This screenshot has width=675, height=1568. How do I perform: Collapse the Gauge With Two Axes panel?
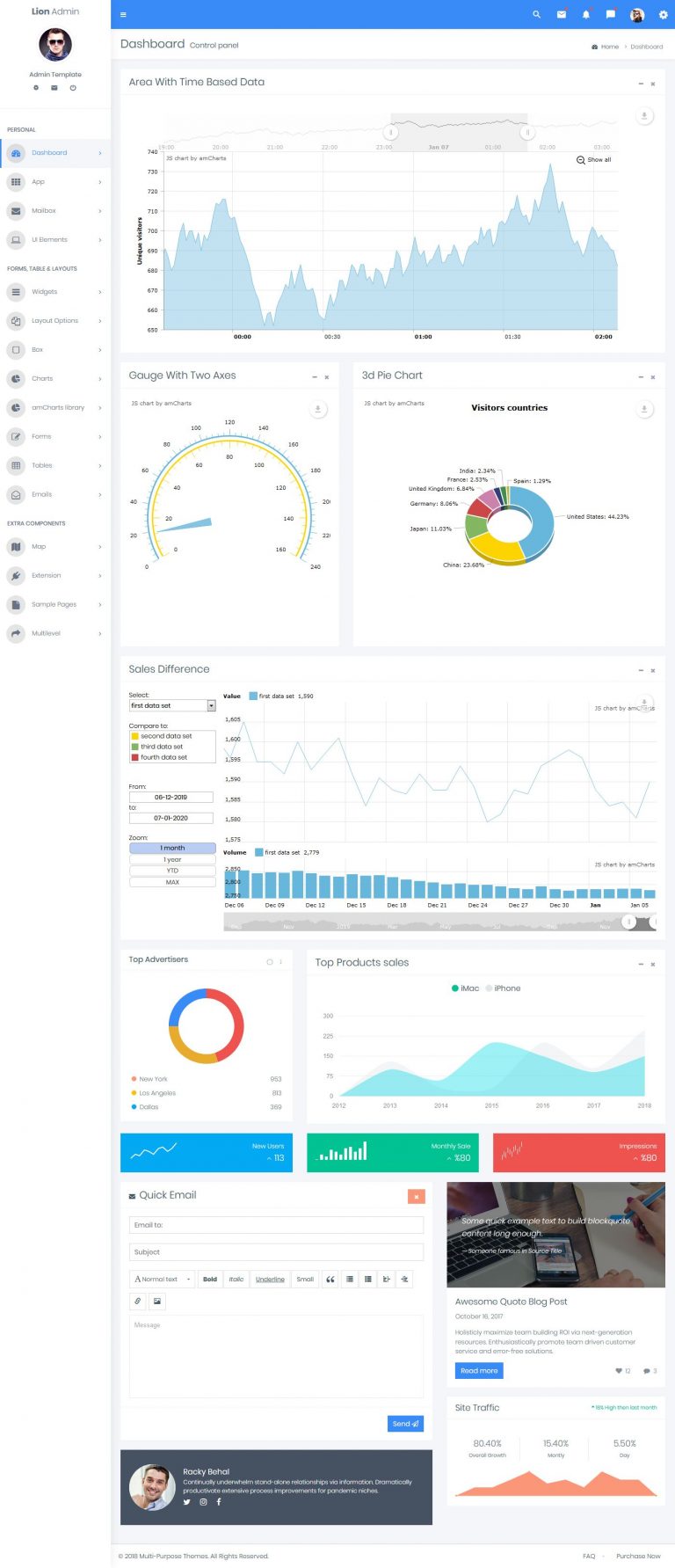tap(315, 377)
